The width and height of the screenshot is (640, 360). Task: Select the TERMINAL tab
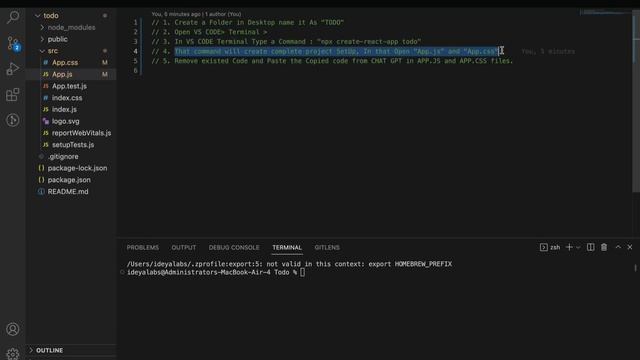pyautogui.click(x=287, y=247)
